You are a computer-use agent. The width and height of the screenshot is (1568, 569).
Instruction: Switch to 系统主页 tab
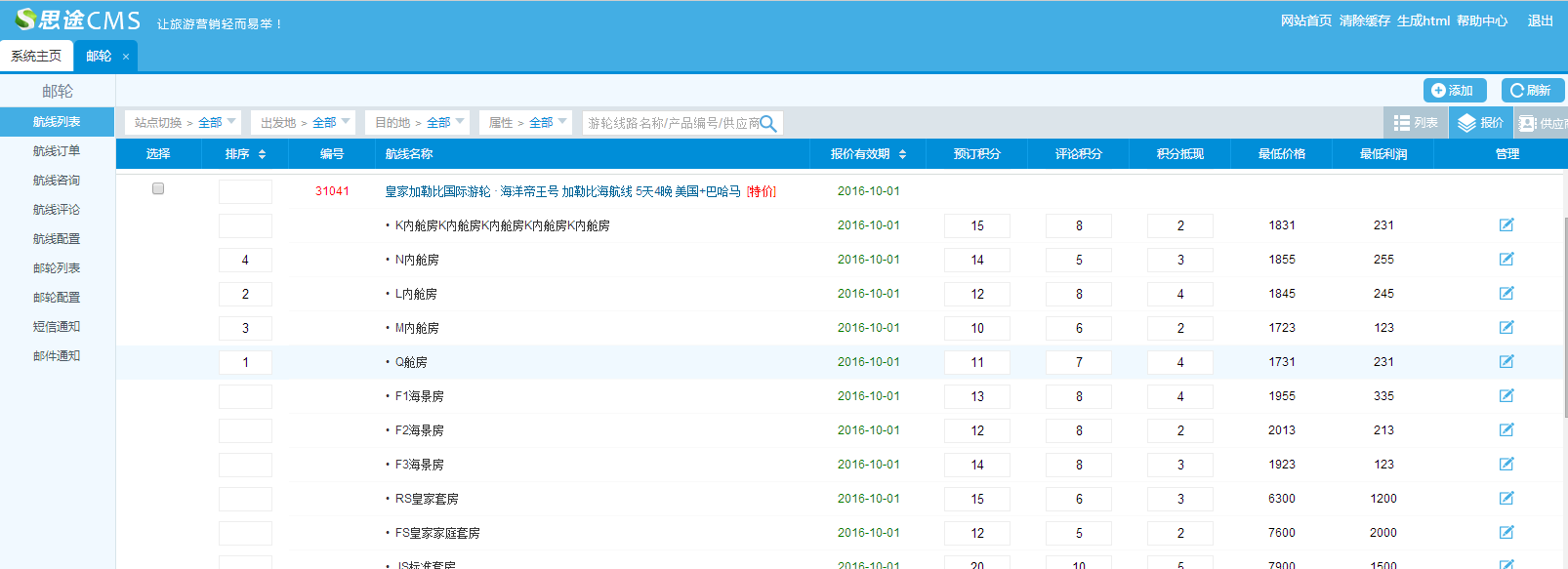[x=36, y=57]
